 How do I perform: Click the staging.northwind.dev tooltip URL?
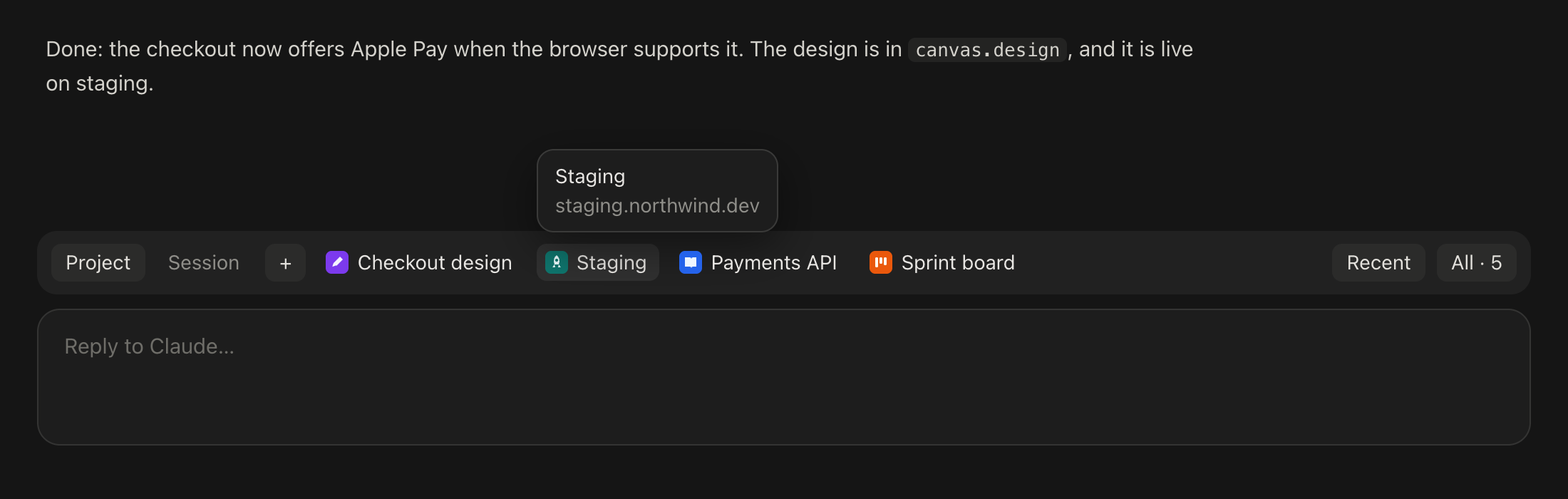click(657, 206)
